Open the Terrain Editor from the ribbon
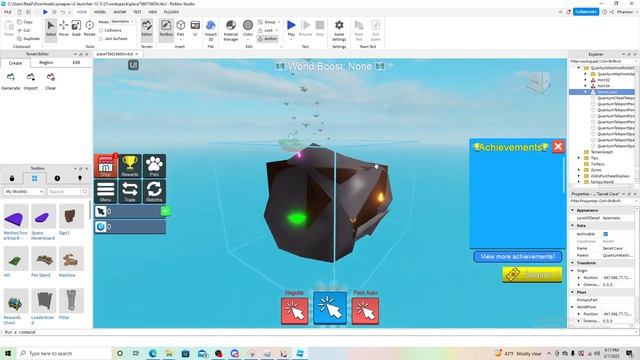Screen dimensions: 640x360 click(147, 29)
